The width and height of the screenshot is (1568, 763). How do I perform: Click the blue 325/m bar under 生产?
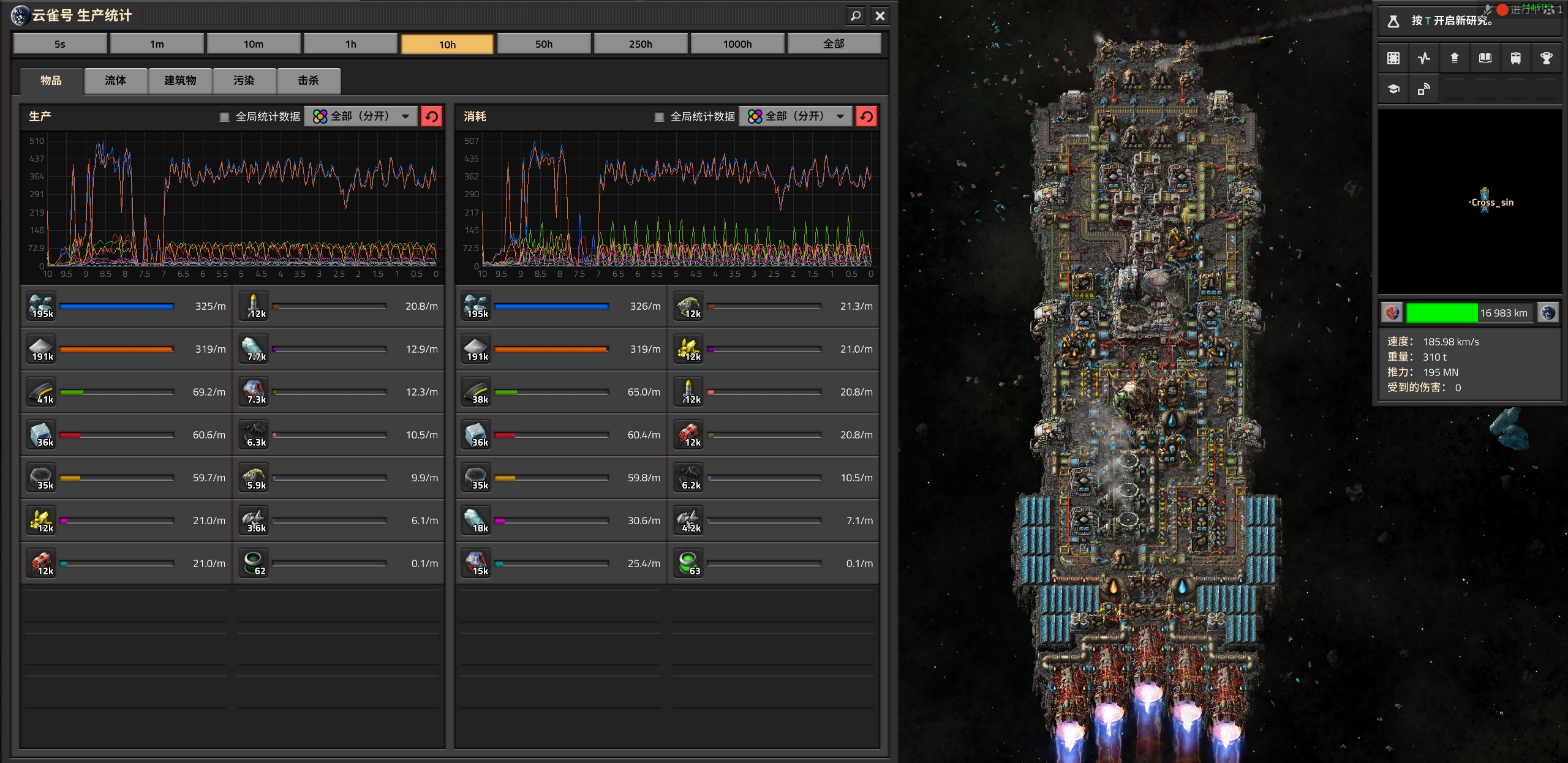click(x=116, y=306)
